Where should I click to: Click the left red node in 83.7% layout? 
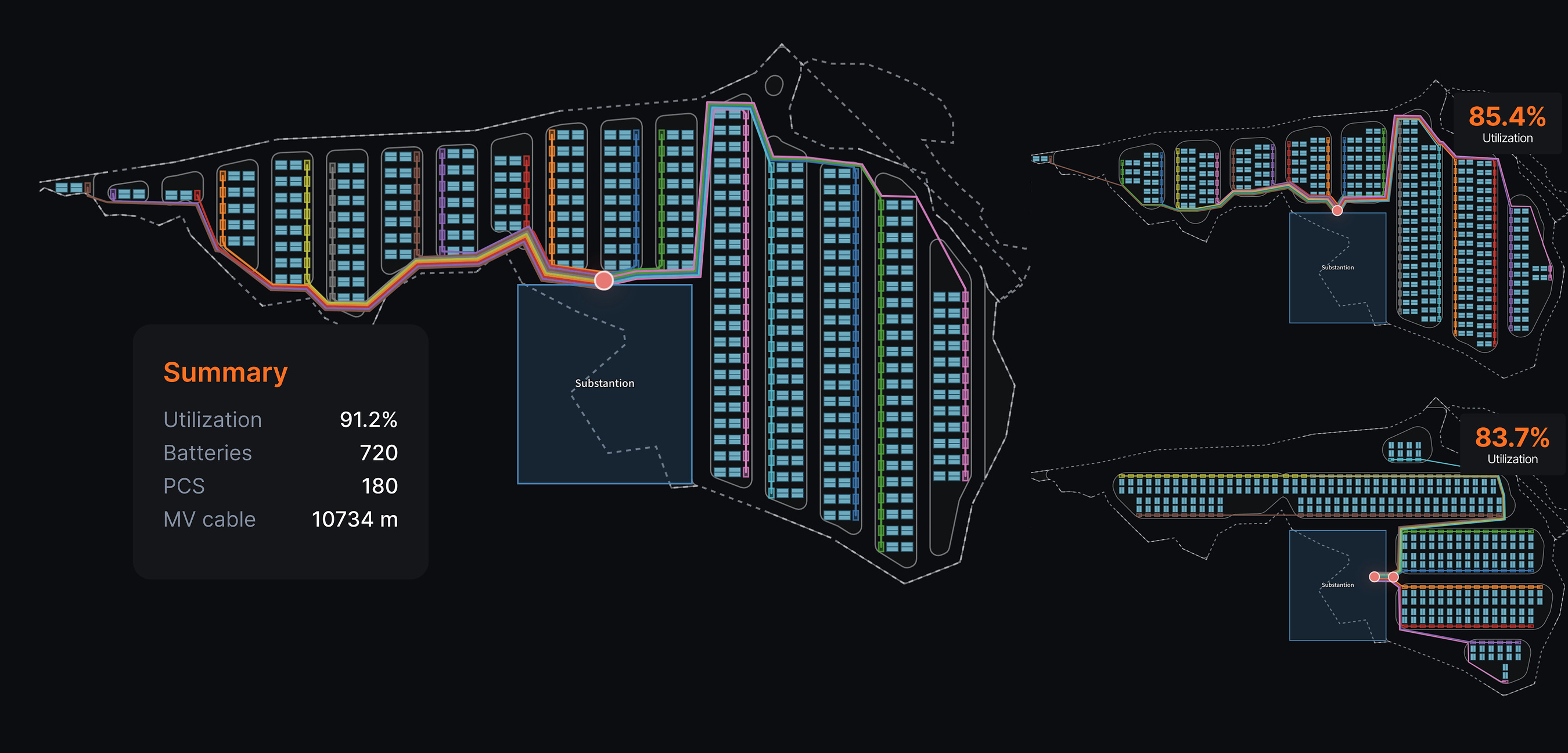(x=1375, y=577)
